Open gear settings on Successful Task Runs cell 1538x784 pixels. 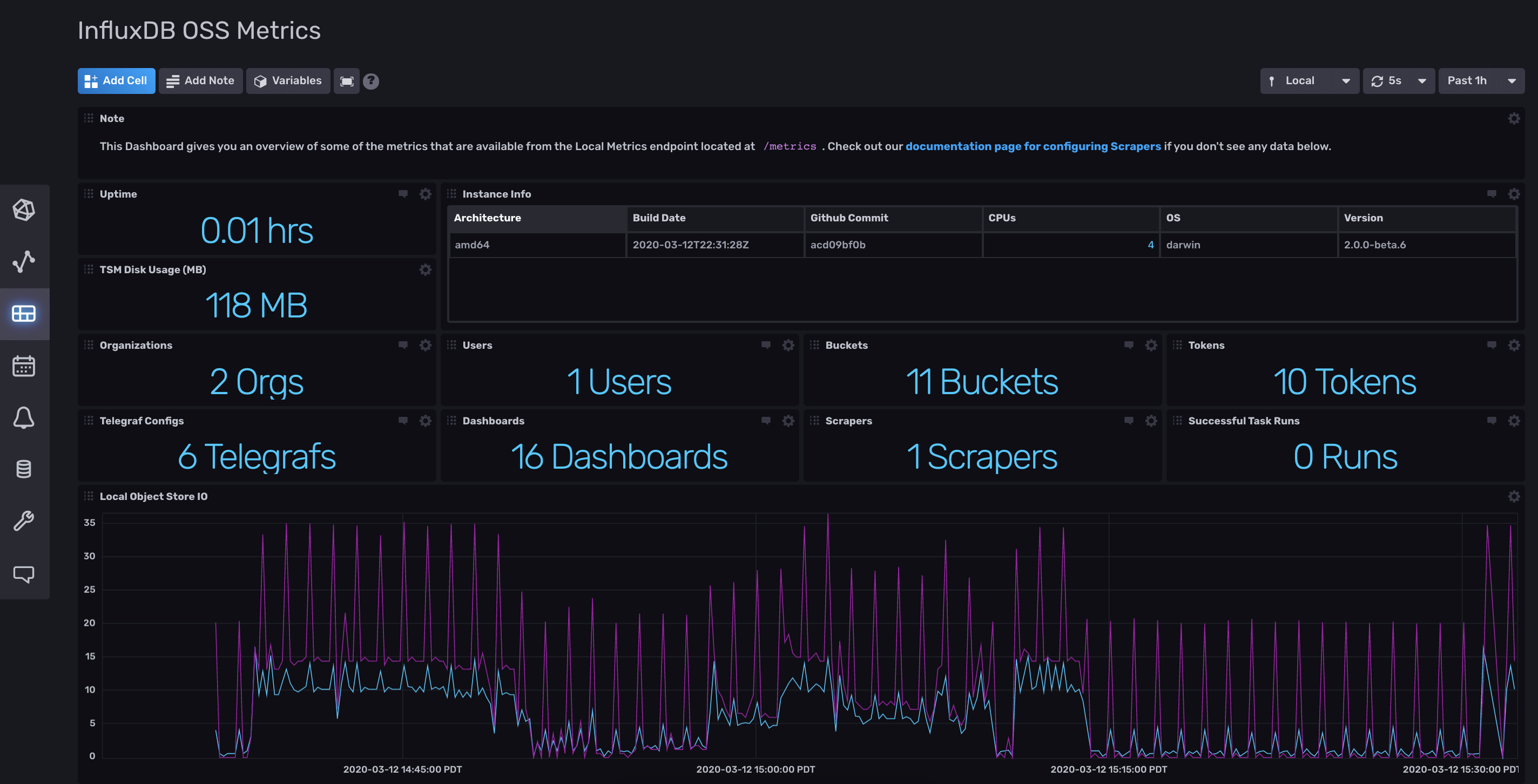point(1514,421)
